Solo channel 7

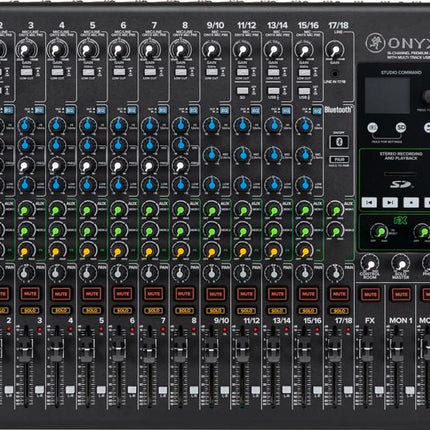coord(154,311)
